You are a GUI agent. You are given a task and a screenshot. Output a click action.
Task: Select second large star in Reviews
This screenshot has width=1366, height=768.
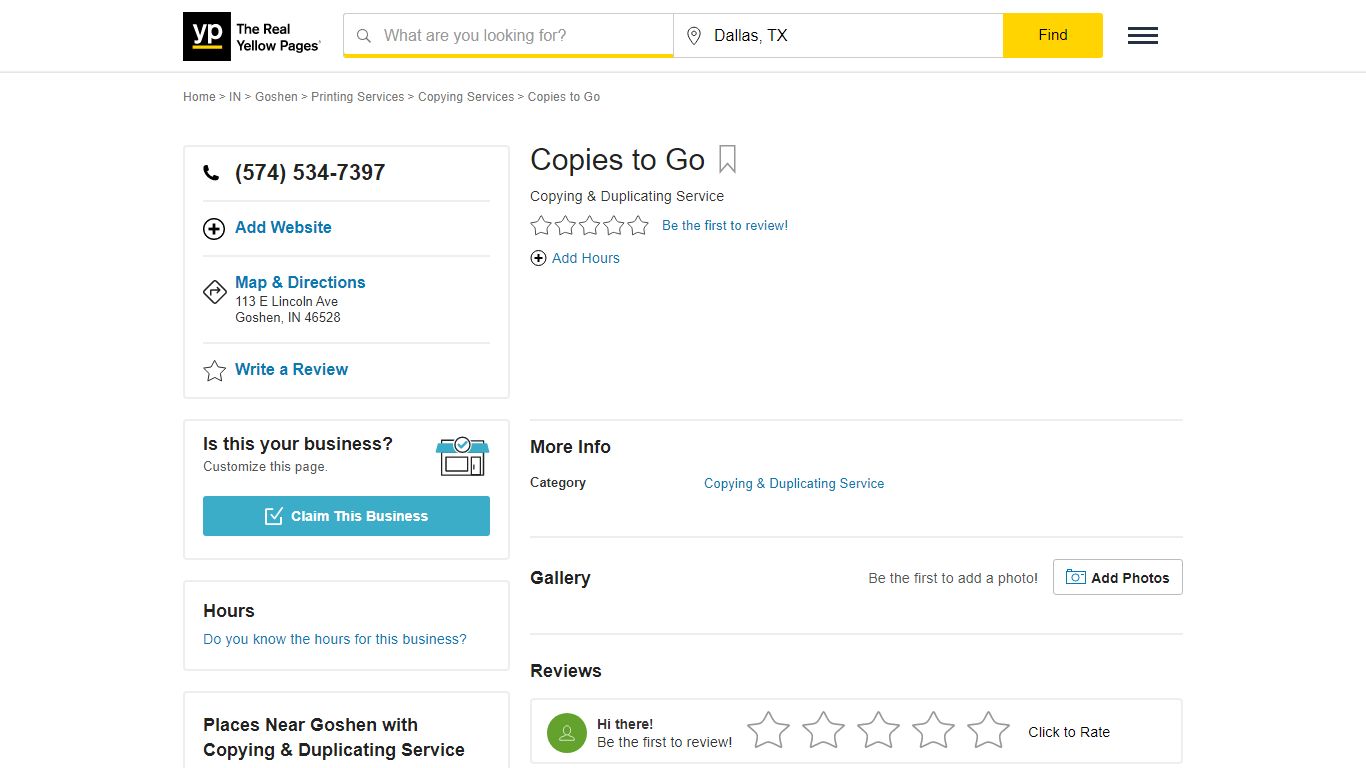pos(824,730)
